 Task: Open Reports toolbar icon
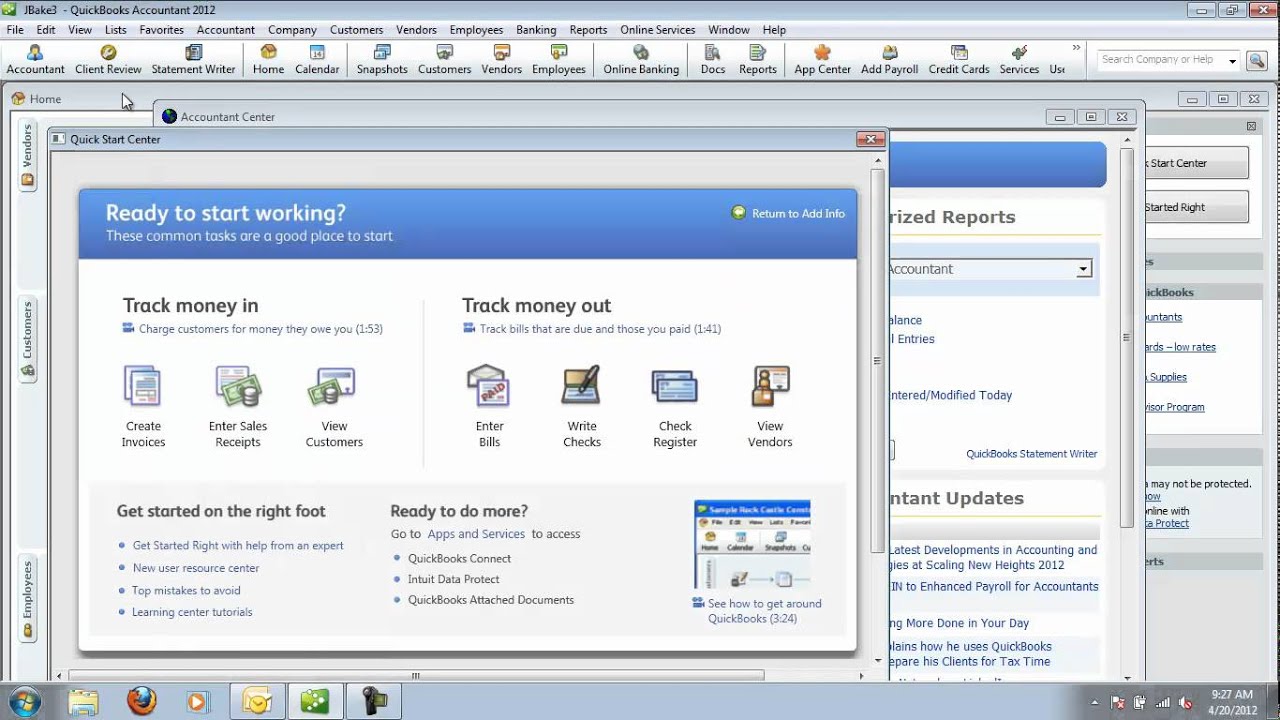758,60
